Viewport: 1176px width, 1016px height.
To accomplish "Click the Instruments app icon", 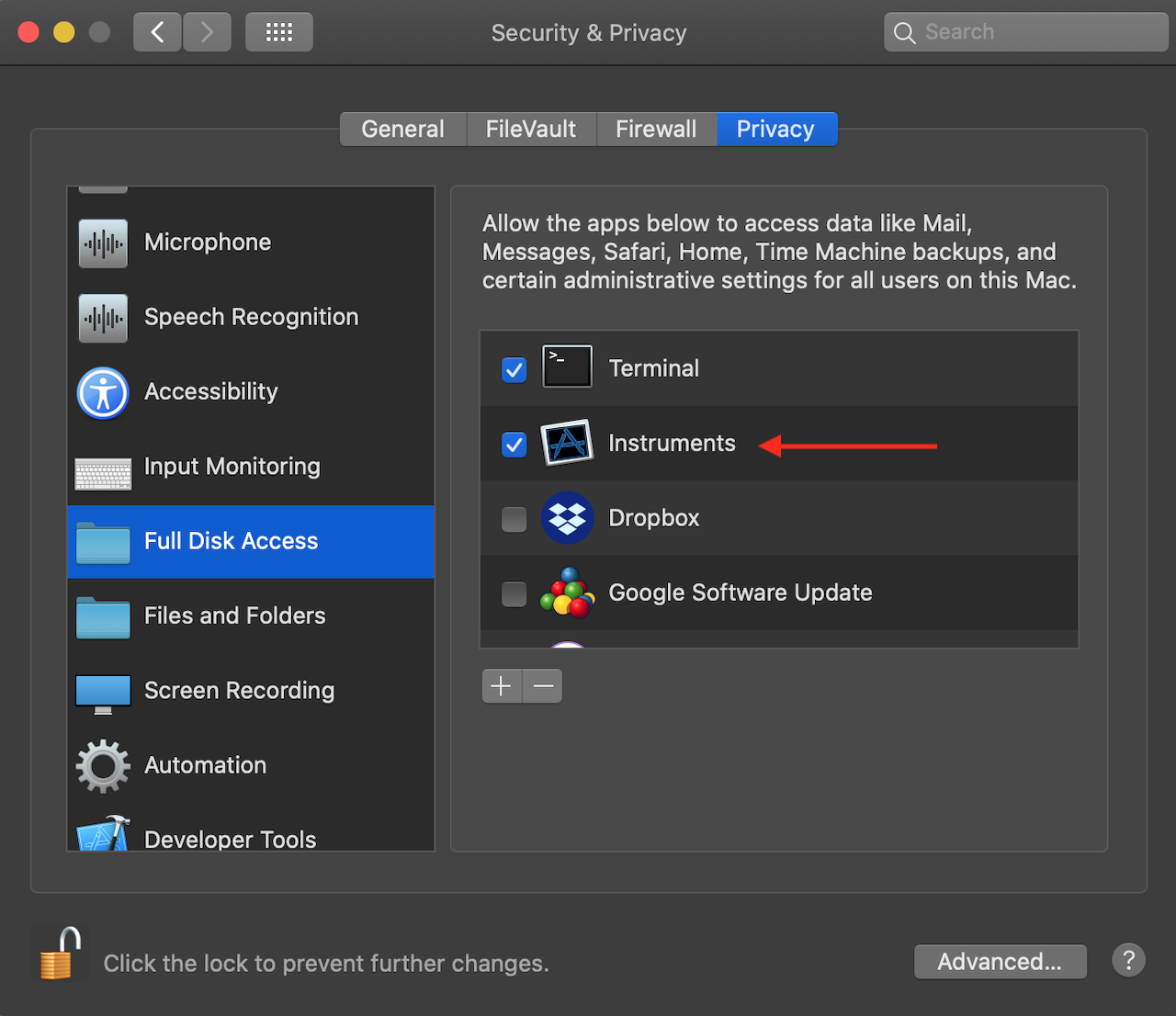I will click(567, 443).
